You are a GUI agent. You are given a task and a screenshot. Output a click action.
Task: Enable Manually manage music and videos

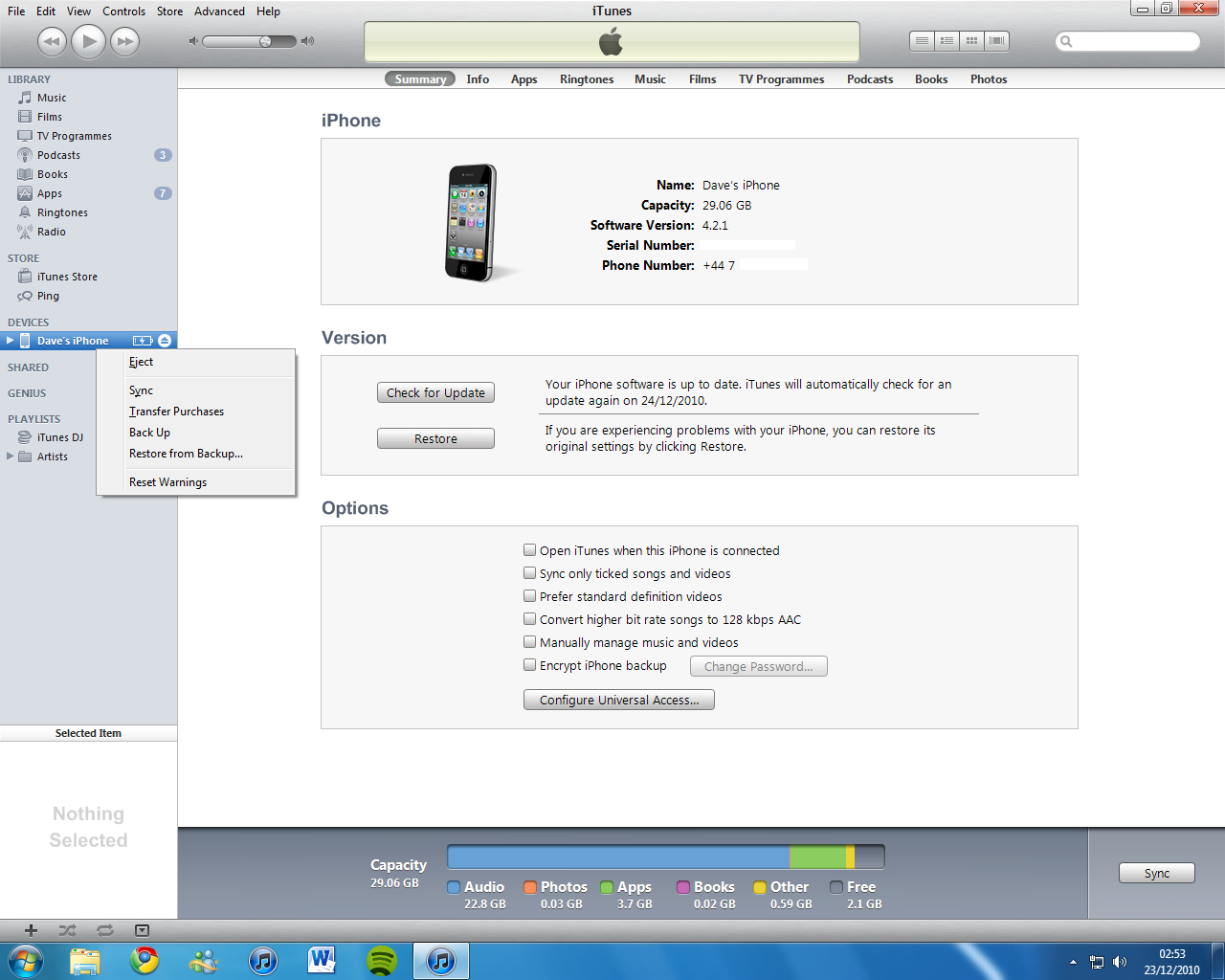tap(529, 642)
